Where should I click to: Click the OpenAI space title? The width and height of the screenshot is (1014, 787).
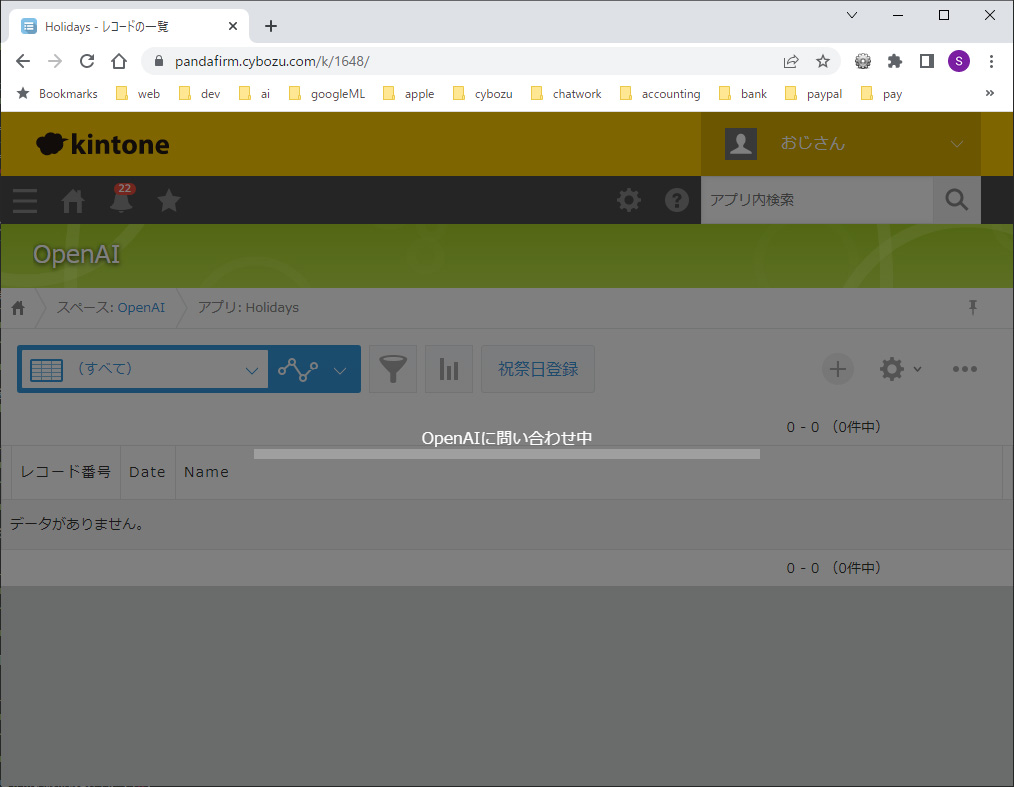[76, 254]
